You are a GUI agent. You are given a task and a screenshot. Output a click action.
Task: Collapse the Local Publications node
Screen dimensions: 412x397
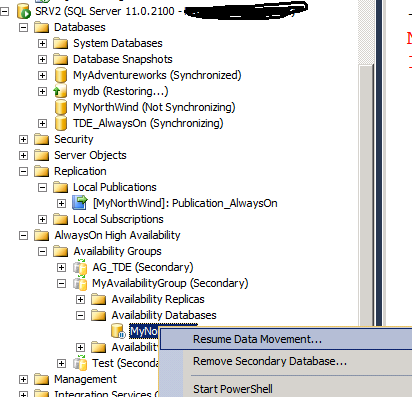(x=42, y=187)
